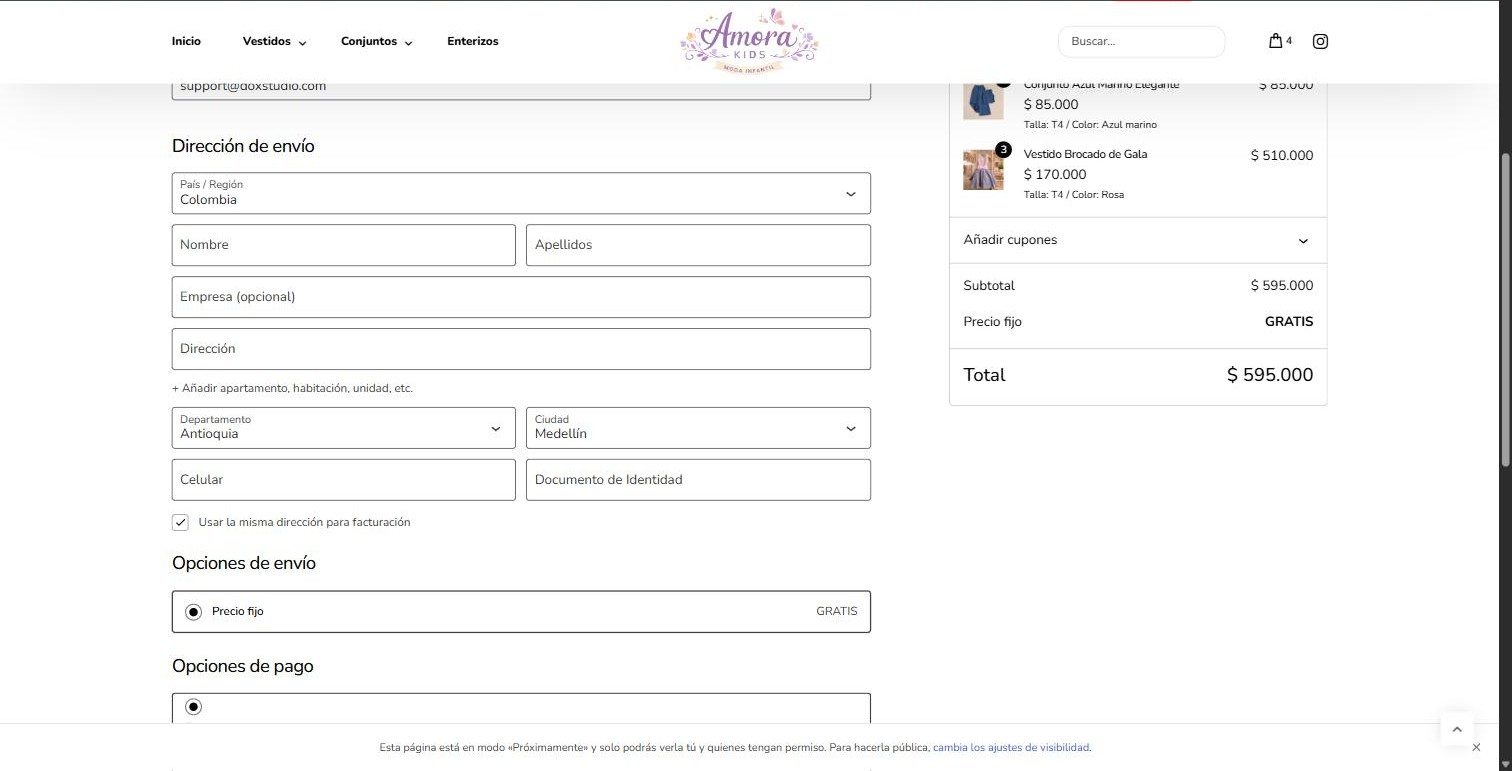Screen dimensions: 1512x771
Task: Open the Ciudad Medellín dropdown
Action: point(698,428)
